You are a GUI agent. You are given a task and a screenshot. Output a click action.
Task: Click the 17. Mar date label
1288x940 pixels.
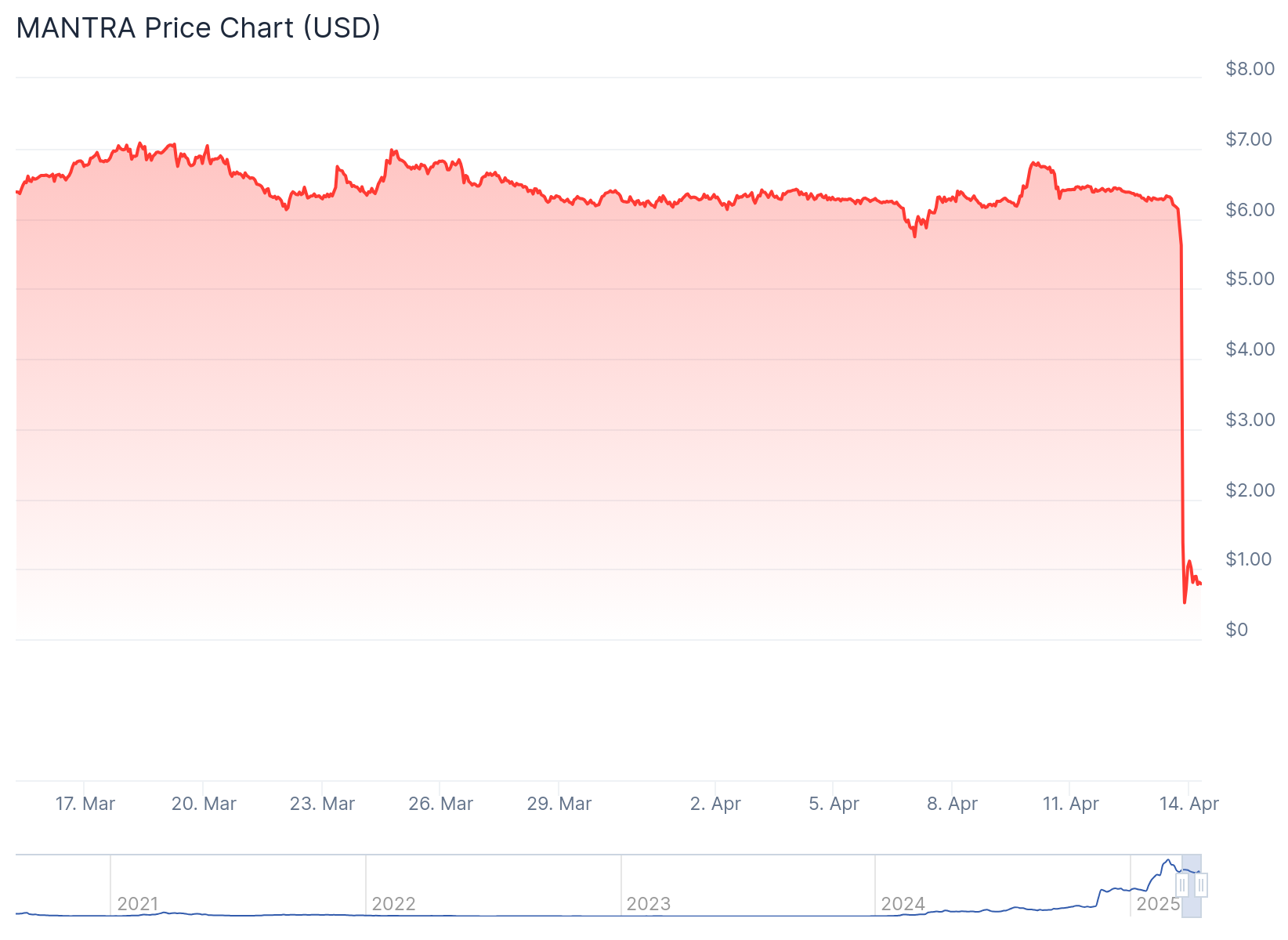pos(85,804)
